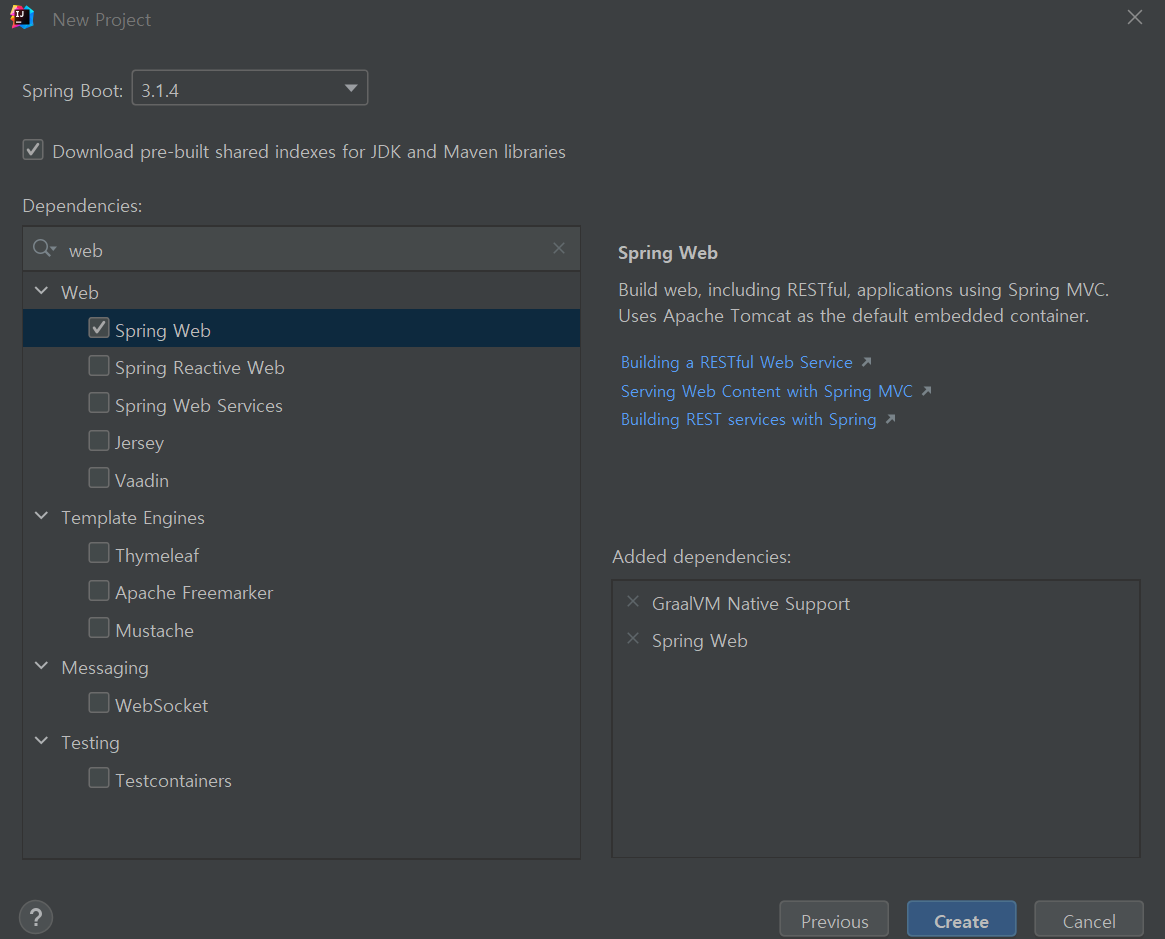Remove GraalVM Native Support from added dependencies
This screenshot has height=939, width=1165.
[633, 602]
